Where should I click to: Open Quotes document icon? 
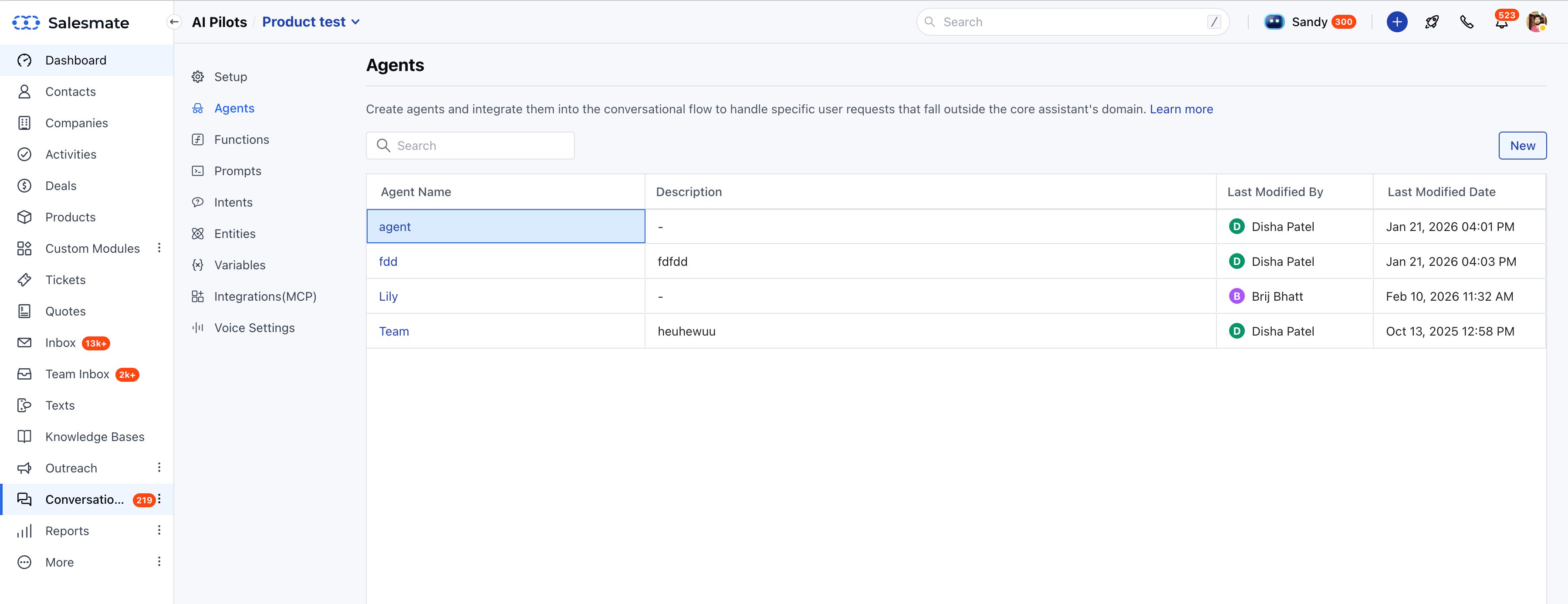[x=24, y=311]
